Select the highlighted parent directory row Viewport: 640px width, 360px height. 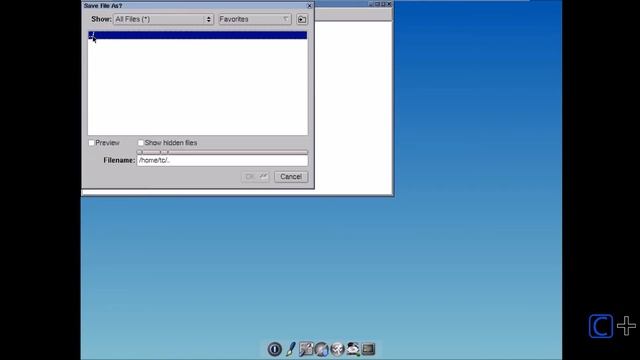point(198,35)
